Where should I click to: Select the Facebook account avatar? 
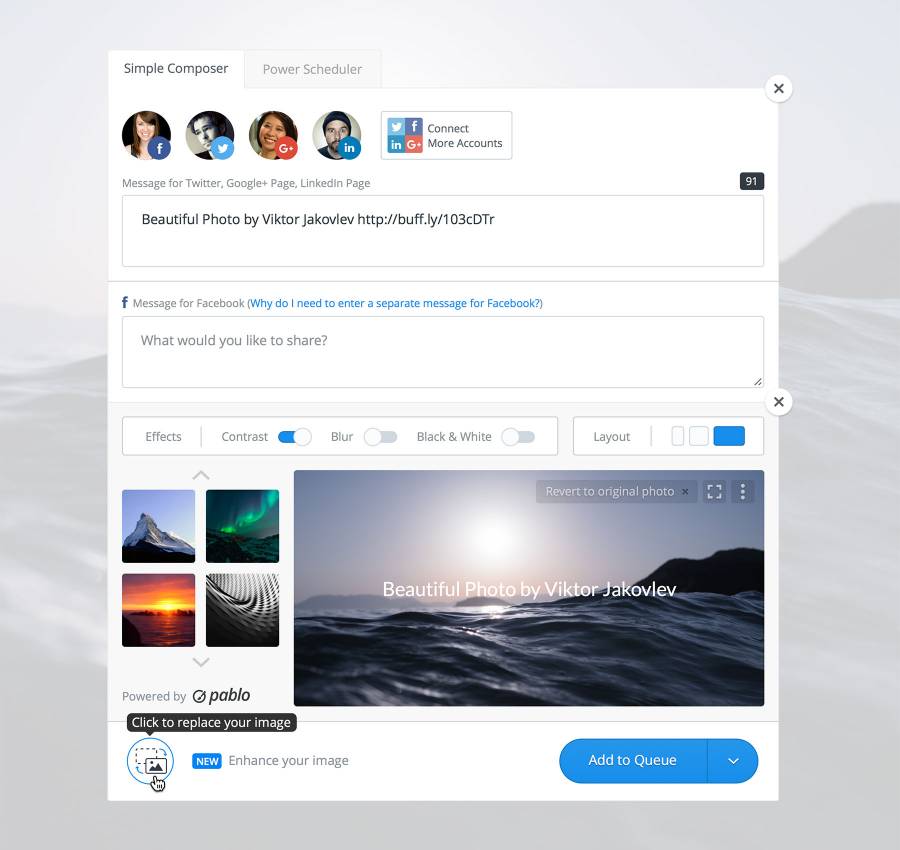(146, 135)
